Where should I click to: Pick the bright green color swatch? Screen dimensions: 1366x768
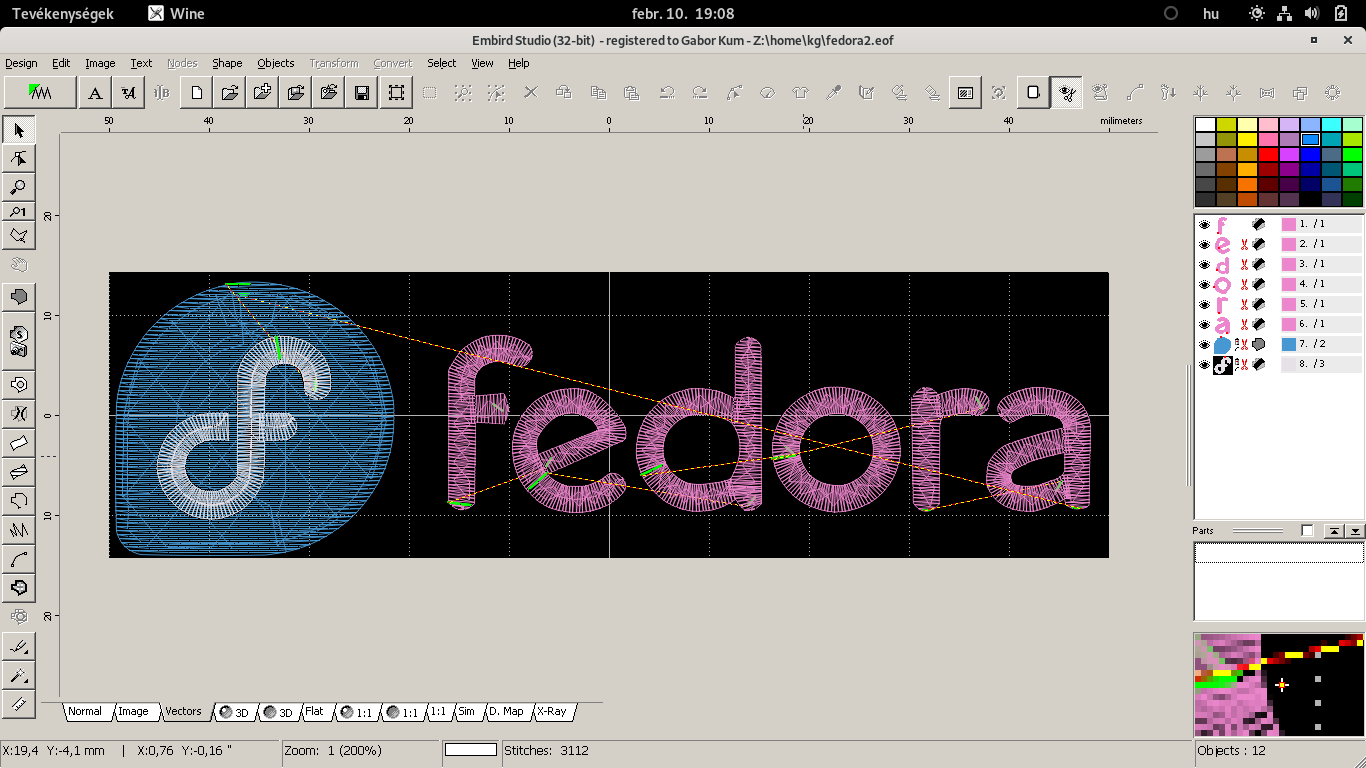(1352, 154)
